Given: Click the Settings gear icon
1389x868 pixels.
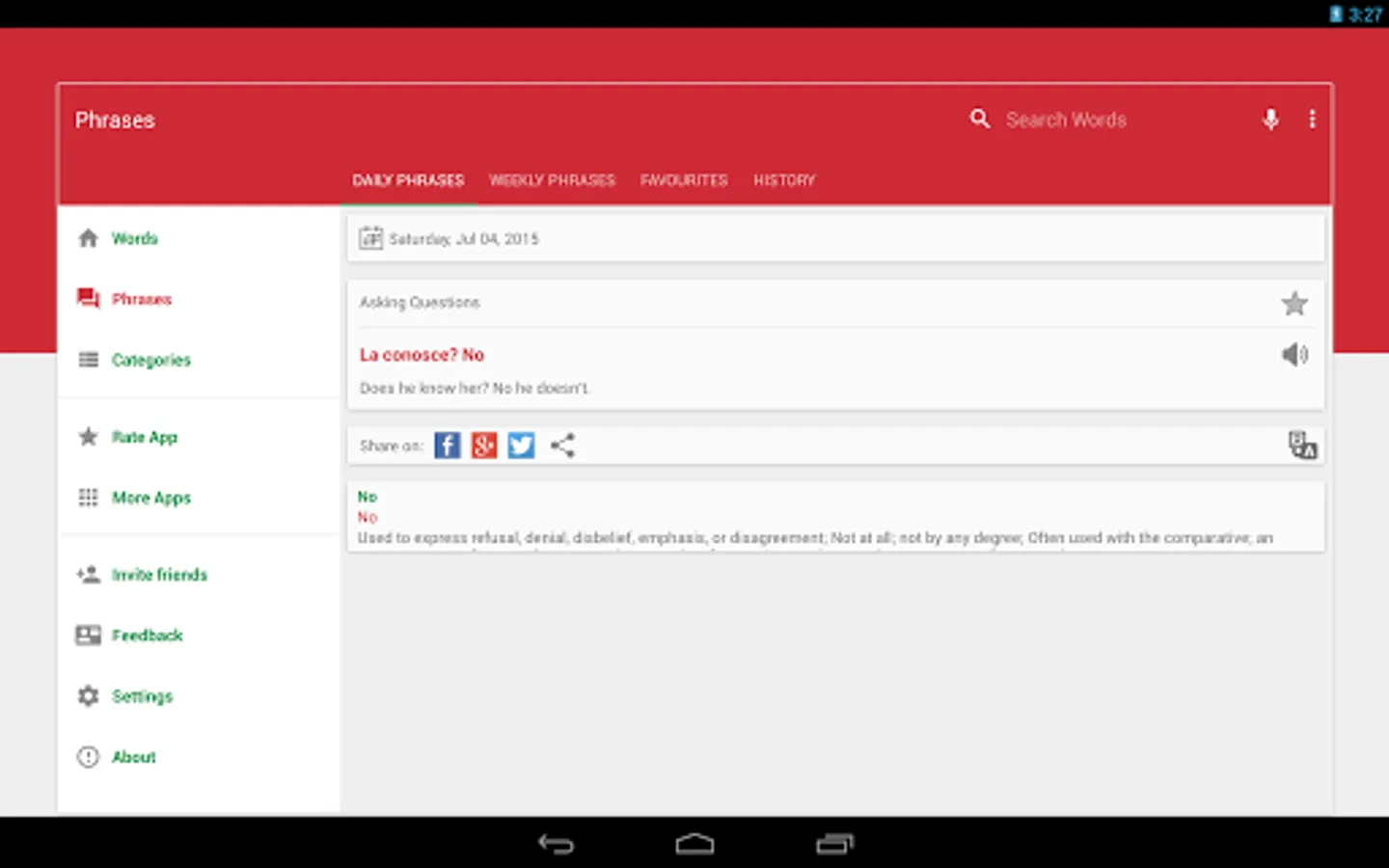Looking at the screenshot, I should click(88, 696).
